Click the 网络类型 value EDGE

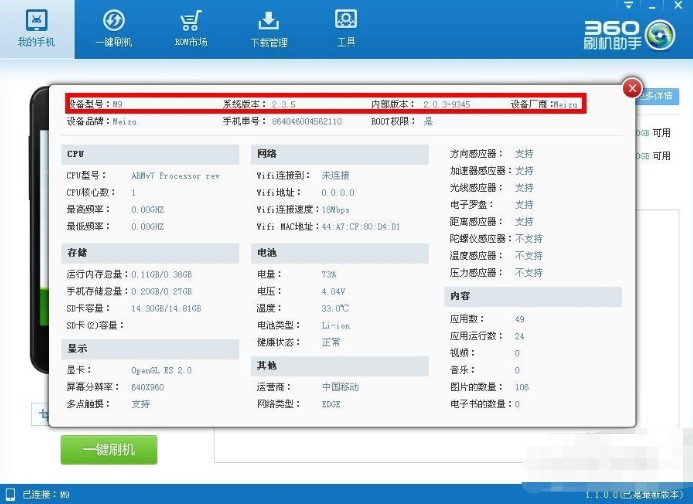(x=331, y=404)
